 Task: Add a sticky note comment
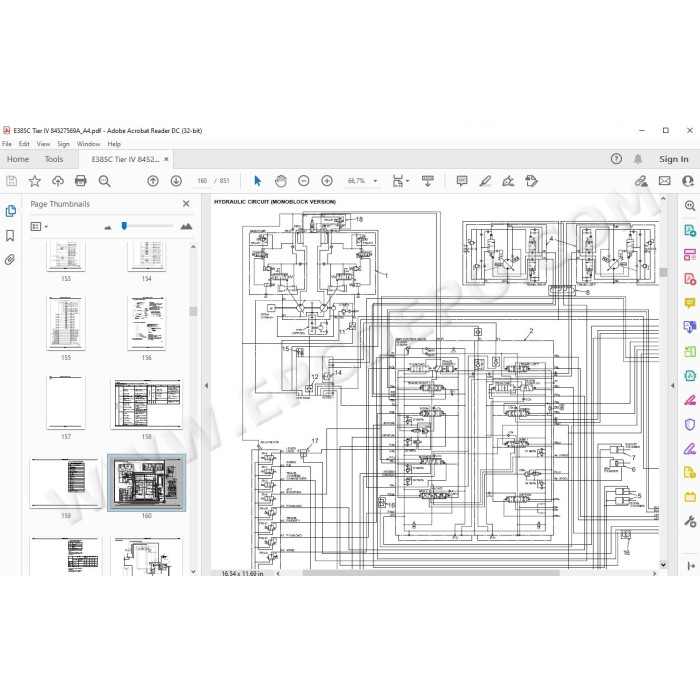click(x=462, y=181)
